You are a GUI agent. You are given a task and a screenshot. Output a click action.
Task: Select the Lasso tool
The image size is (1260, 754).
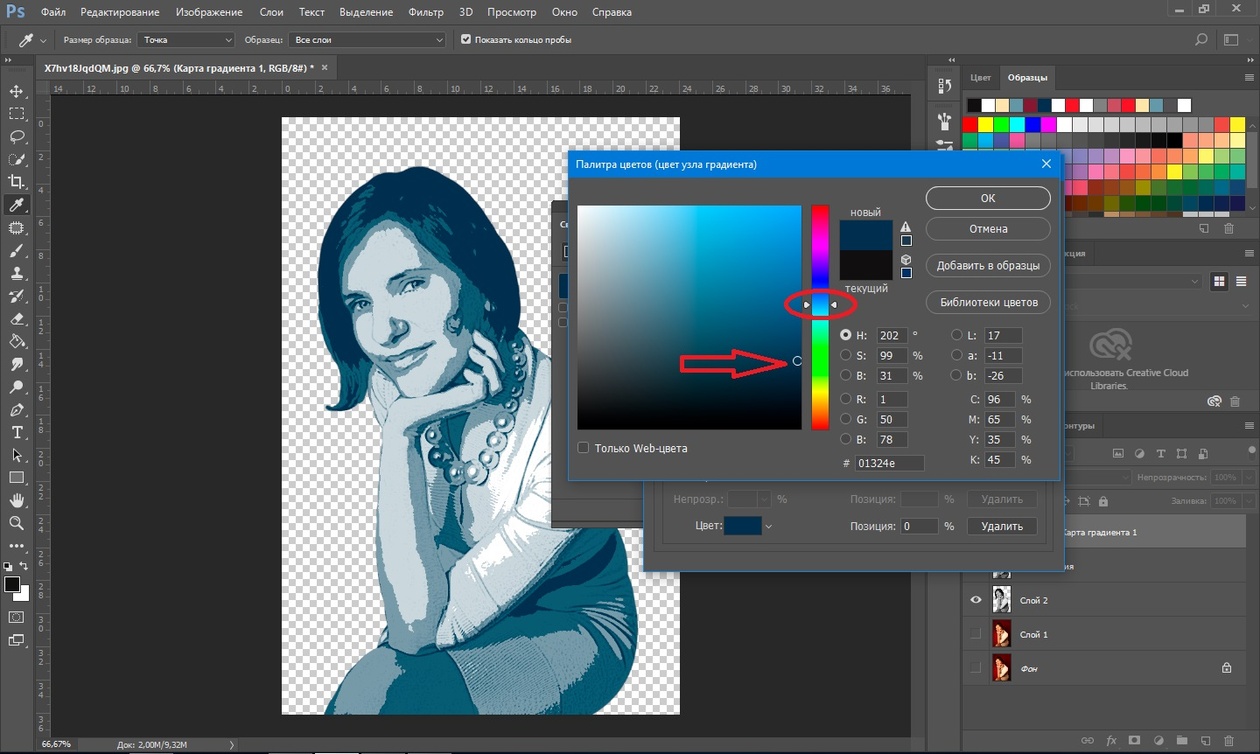tap(17, 136)
